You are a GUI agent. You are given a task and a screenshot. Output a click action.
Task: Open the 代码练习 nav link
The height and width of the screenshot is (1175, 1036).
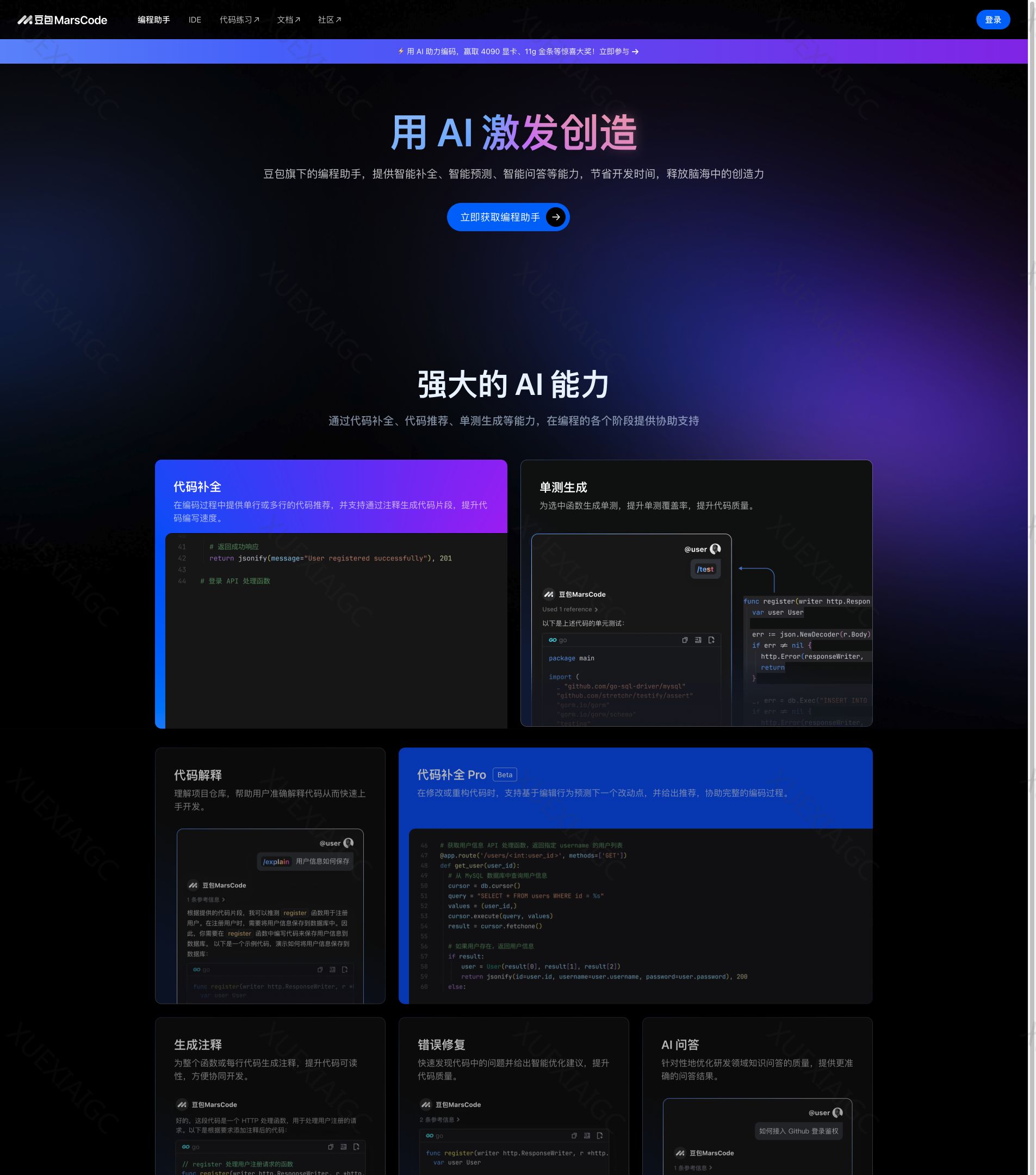click(240, 20)
